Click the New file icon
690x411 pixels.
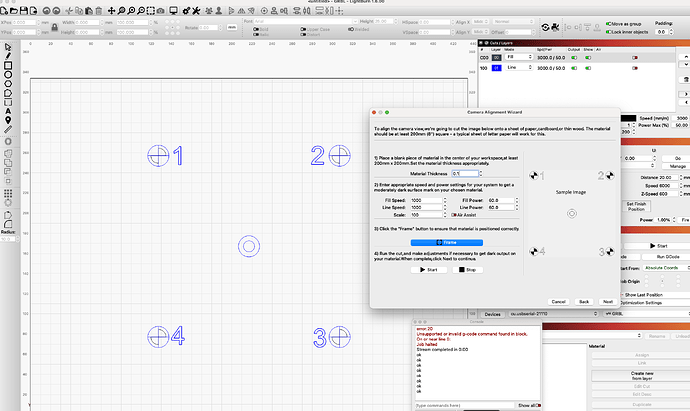click(x=4, y=11)
